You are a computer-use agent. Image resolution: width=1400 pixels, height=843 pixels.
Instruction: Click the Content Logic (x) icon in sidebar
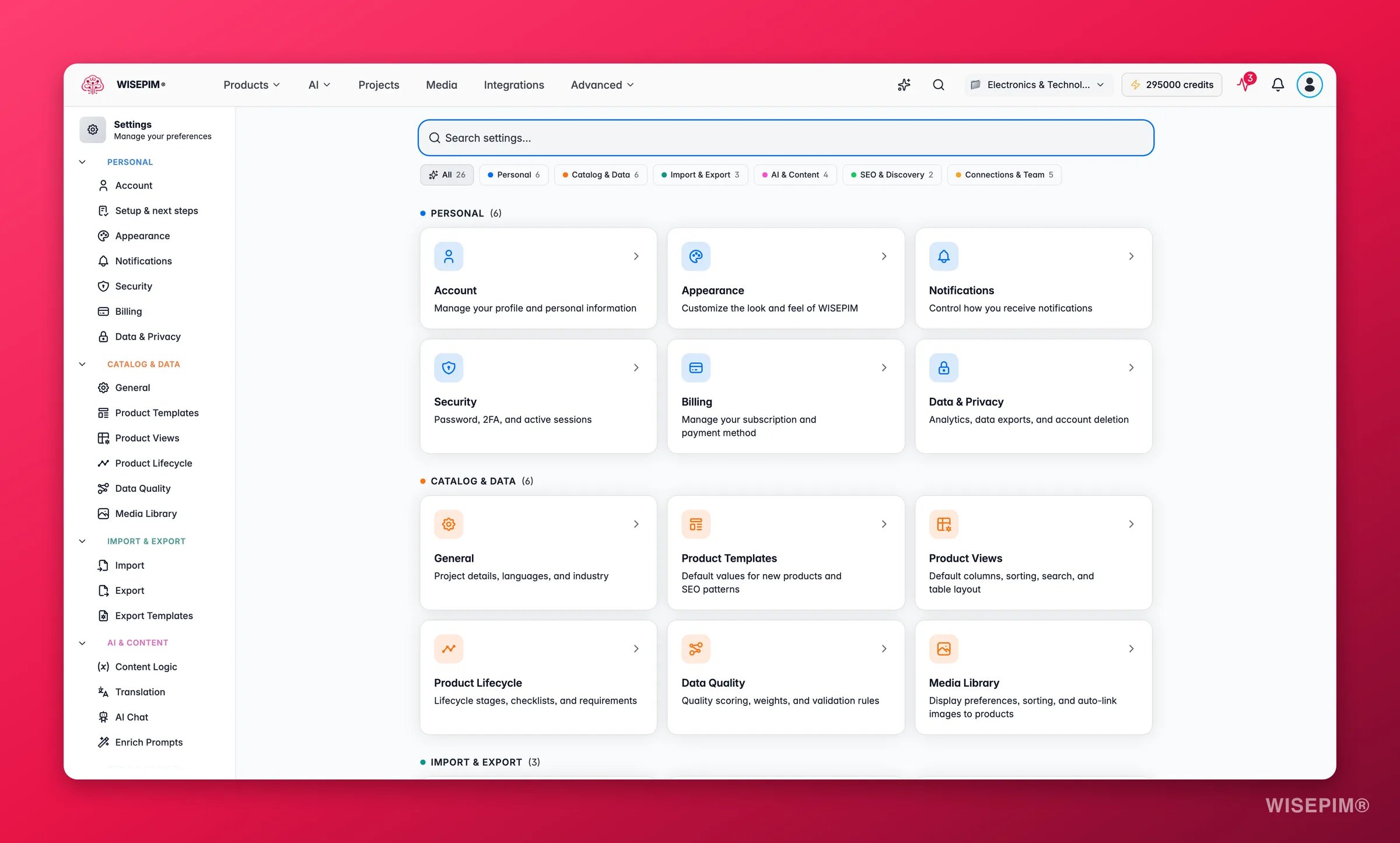(x=103, y=667)
